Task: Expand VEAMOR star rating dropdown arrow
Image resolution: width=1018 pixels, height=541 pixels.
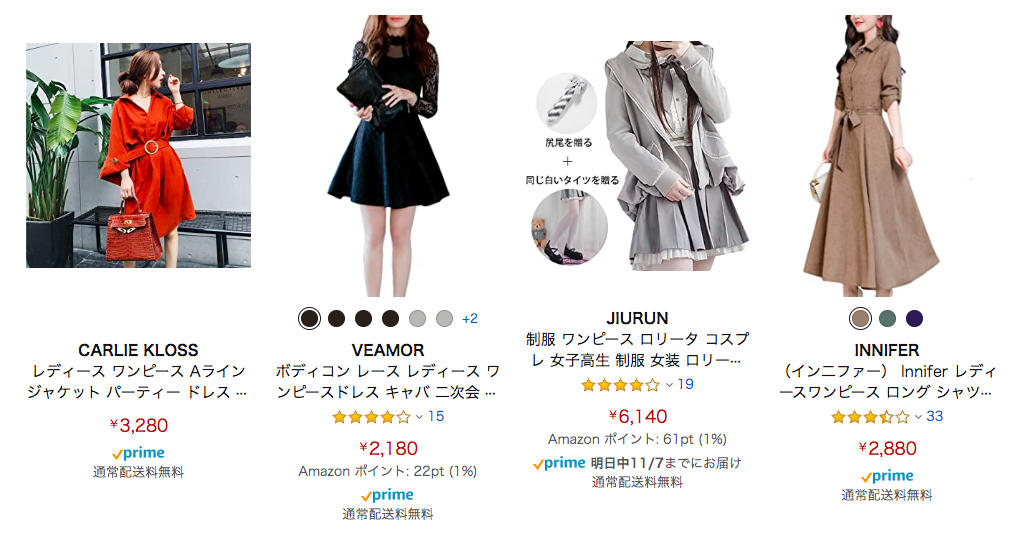Action: pyautogui.click(x=419, y=417)
